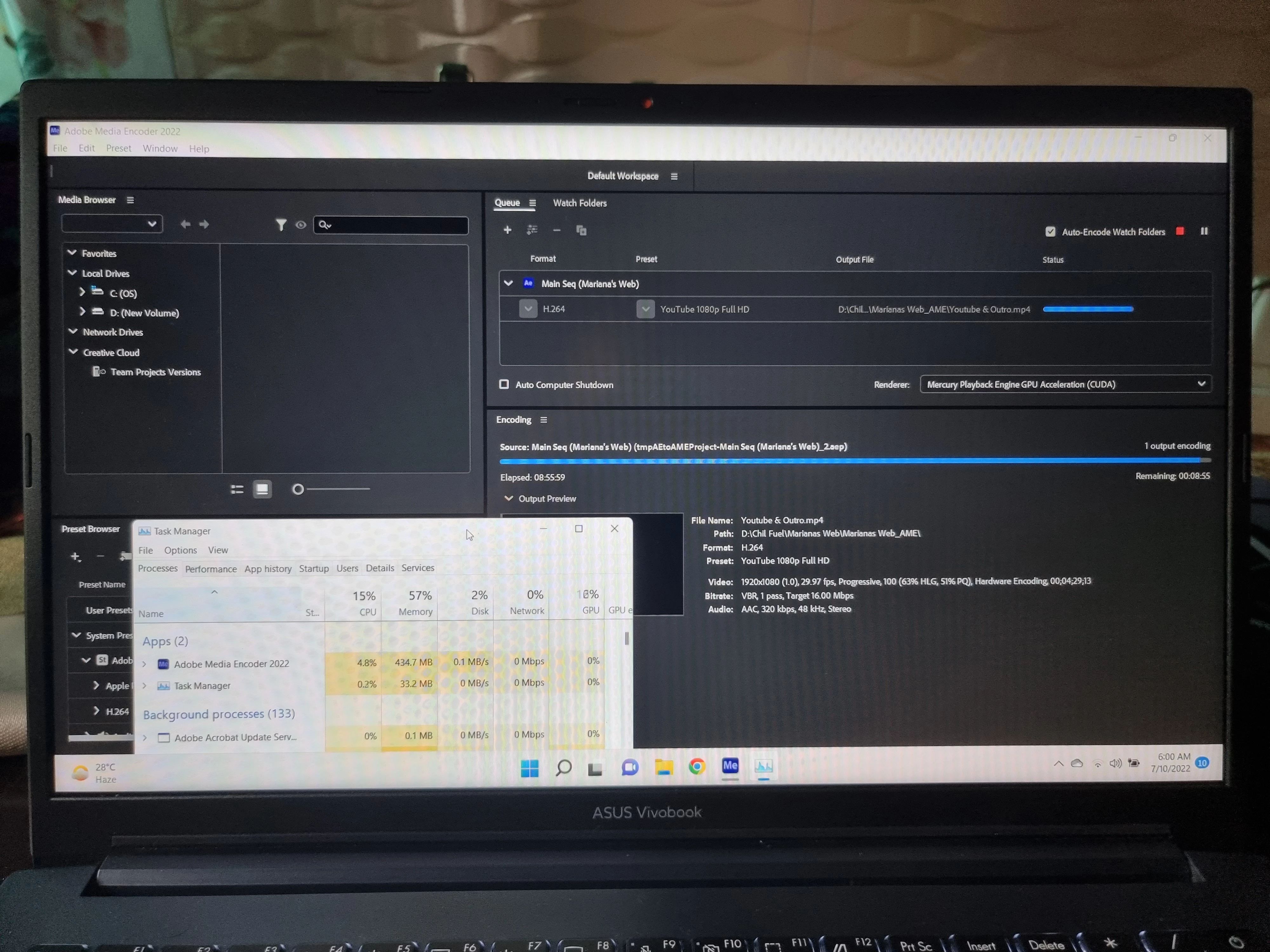Open the H.264 format dropdown arrow
The width and height of the screenshot is (1270, 952).
click(x=528, y=309)
